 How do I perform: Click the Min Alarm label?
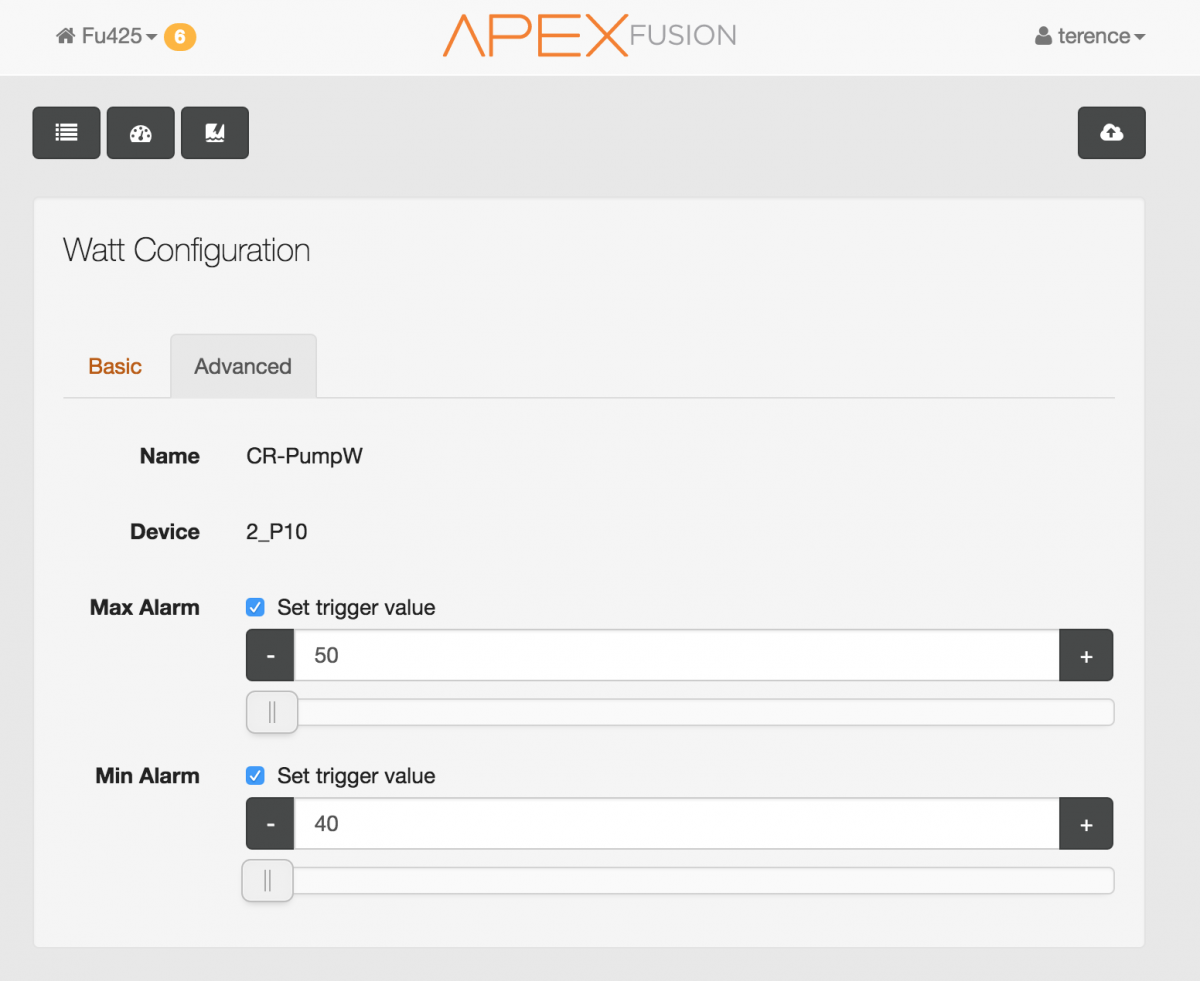coord(148,775)
